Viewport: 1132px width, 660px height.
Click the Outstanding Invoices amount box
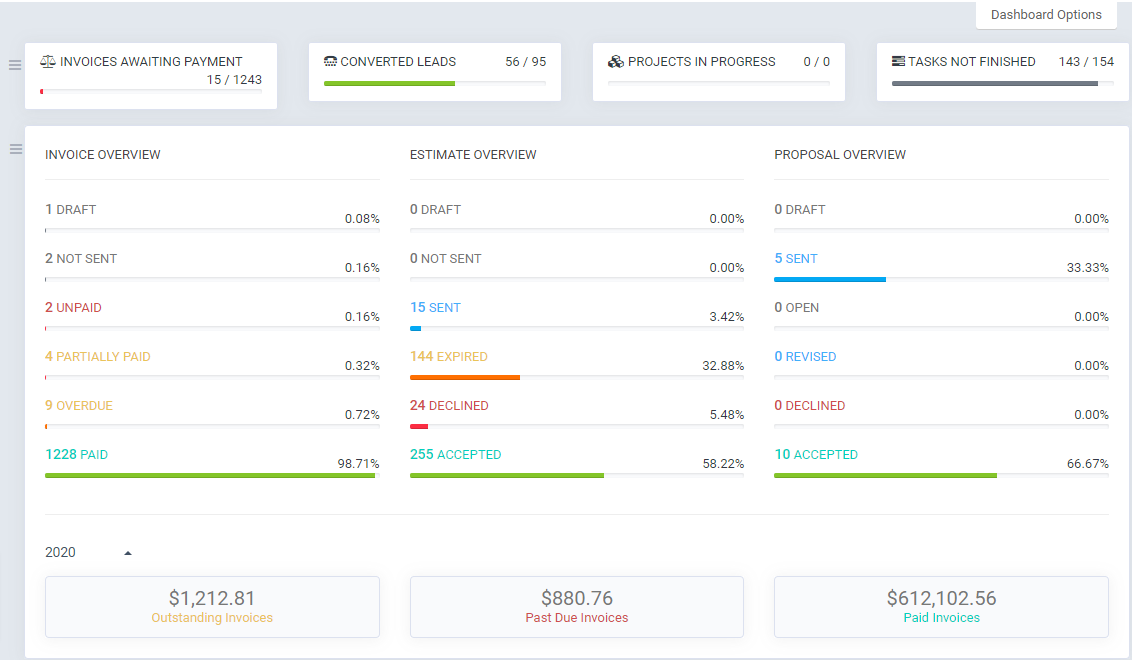(x=212, y=607)
